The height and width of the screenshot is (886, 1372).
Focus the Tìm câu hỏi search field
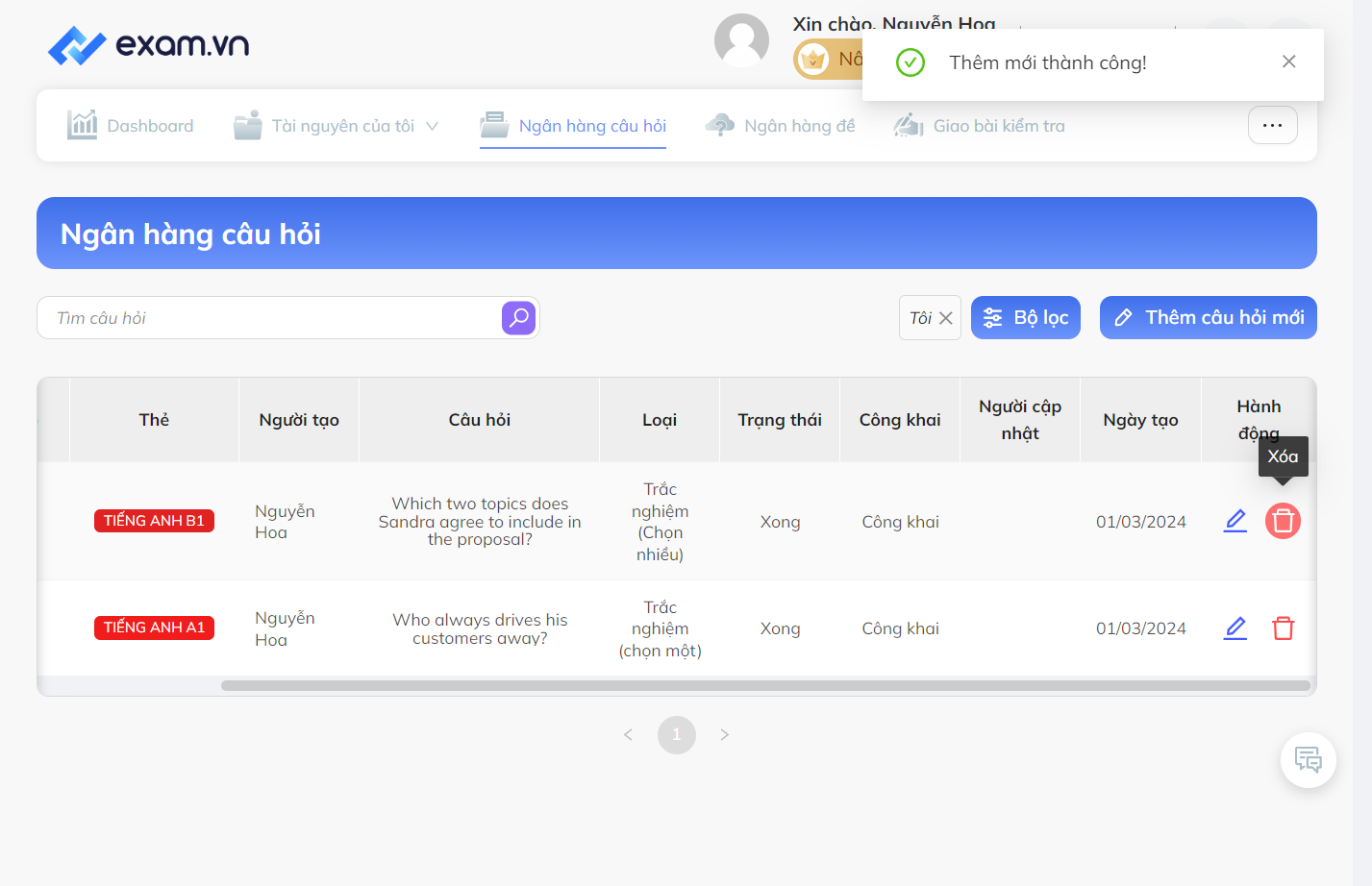coord(269,318)
